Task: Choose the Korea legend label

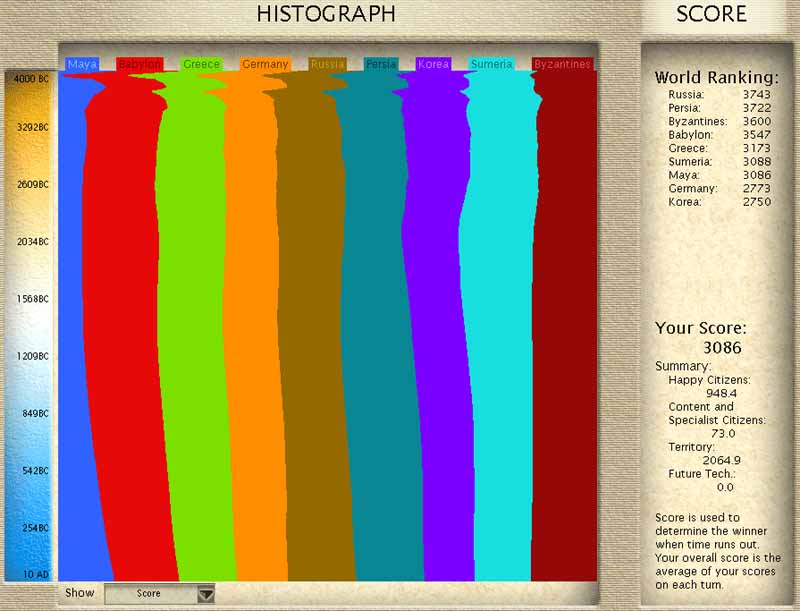Action: (x=434, y=64)
